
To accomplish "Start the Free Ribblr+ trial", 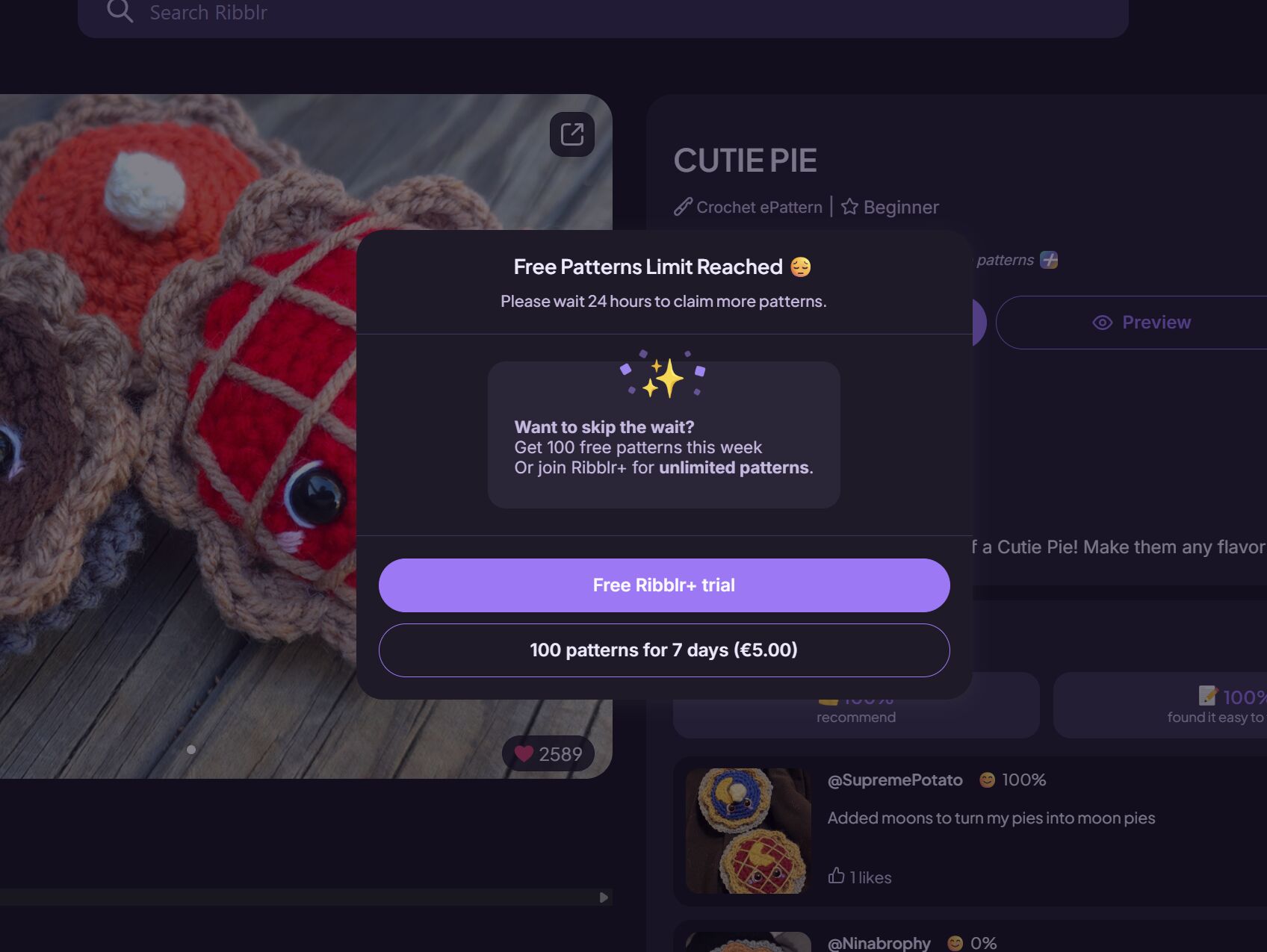I will [664, 585].
